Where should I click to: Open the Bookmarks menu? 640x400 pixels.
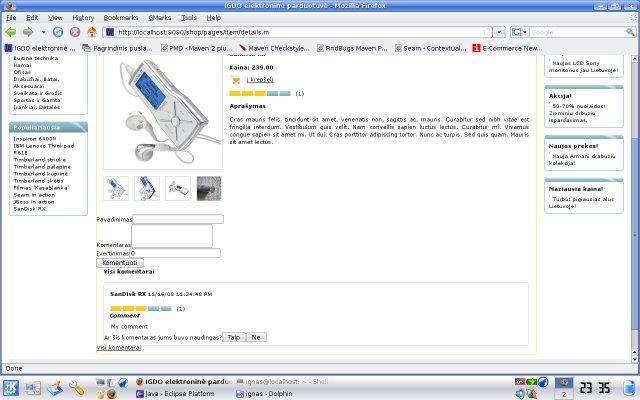pyautogui.click(x=120, y=18)
